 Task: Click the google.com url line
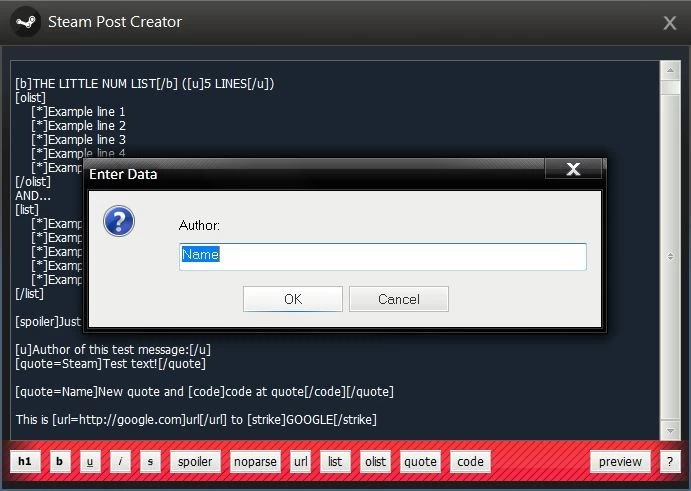[x=197, y=420]
